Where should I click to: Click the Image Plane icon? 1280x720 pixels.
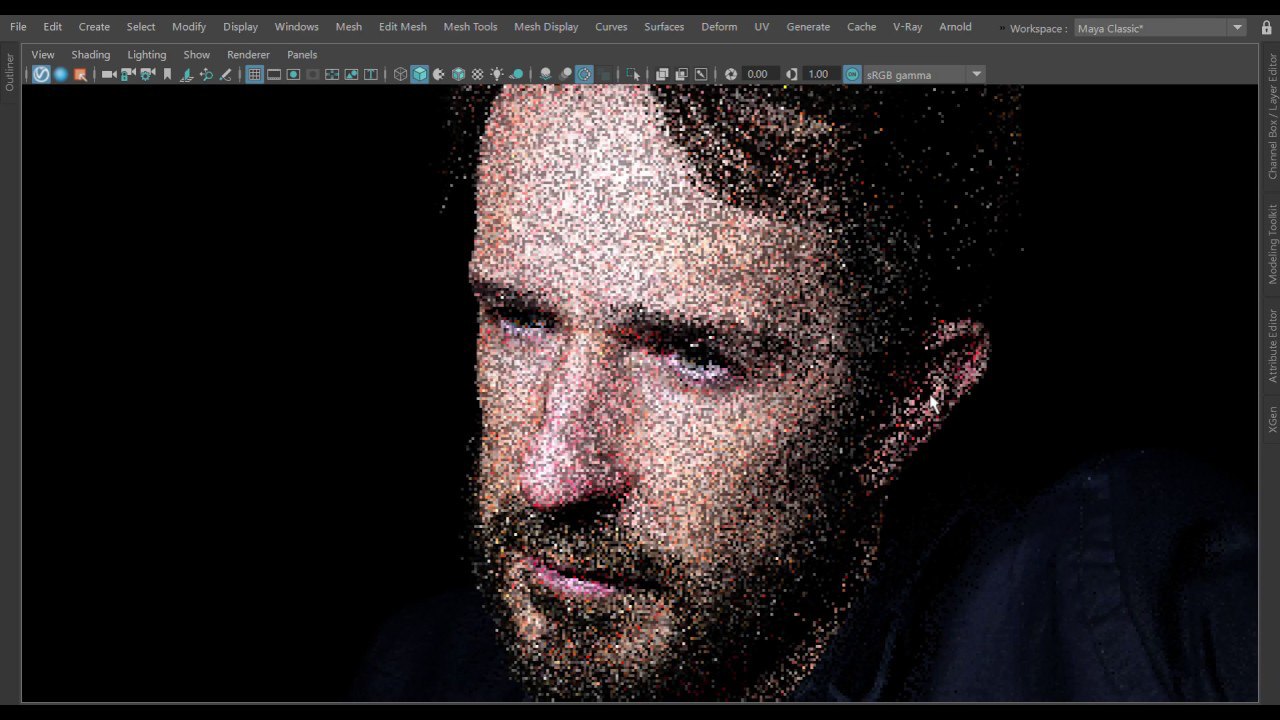coord(187,74)
